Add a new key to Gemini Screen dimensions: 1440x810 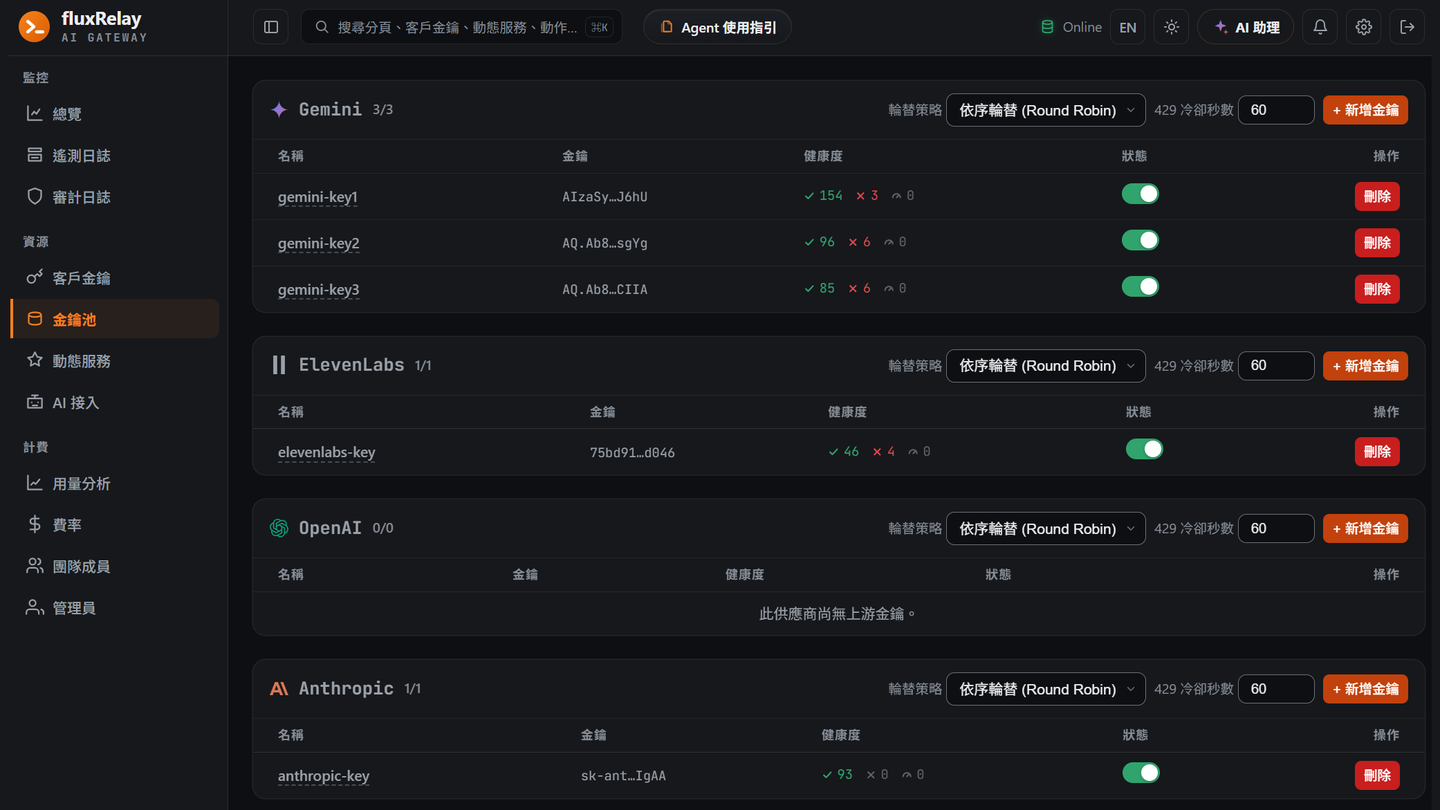(x=1365, y=110)
